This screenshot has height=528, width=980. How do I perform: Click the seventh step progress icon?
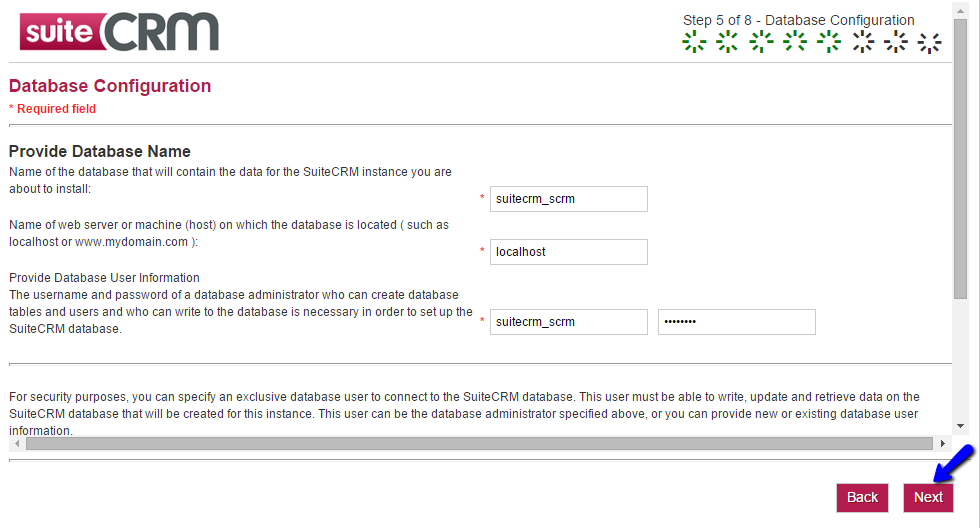tap(896, 42)
